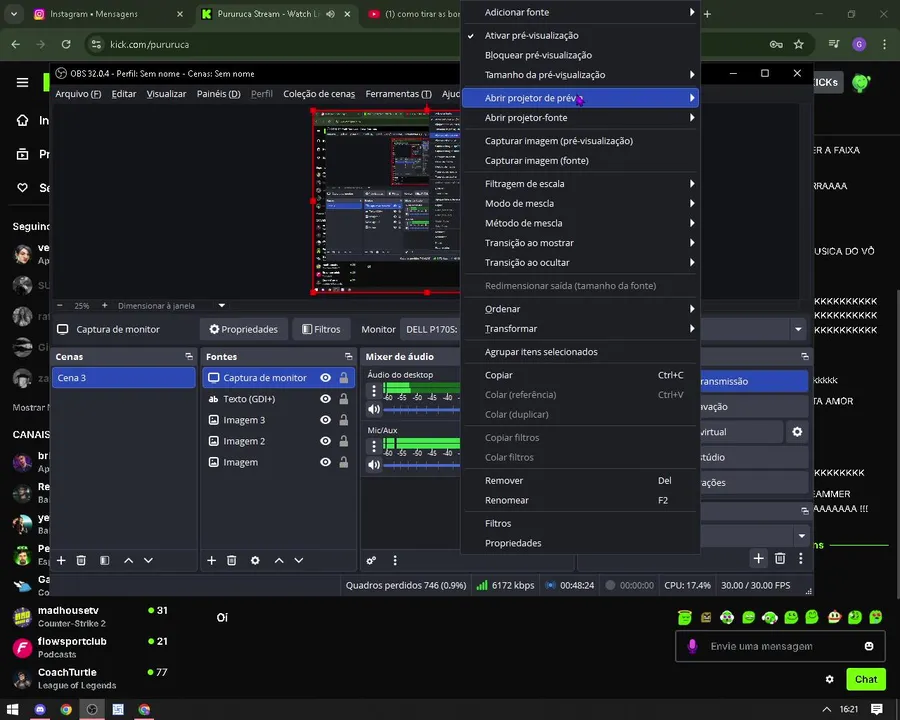Toggle visibility of Texto (GDI+) source
Screen dimensions: 900x720
325,399
